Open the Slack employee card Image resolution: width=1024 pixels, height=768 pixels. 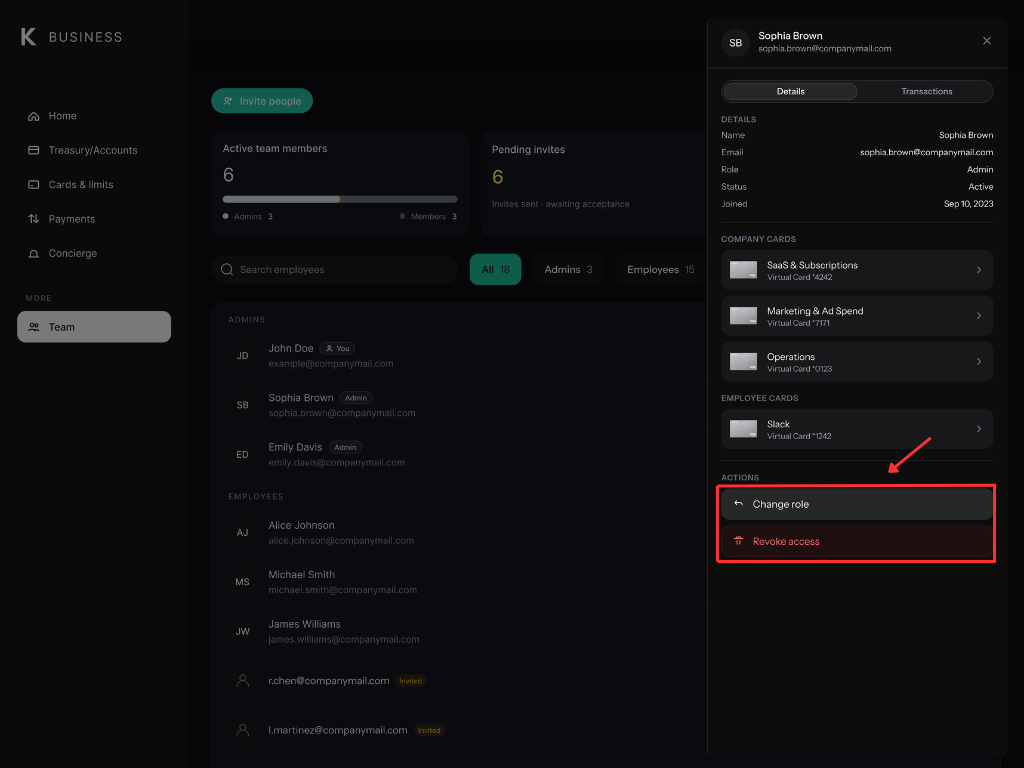857,429
